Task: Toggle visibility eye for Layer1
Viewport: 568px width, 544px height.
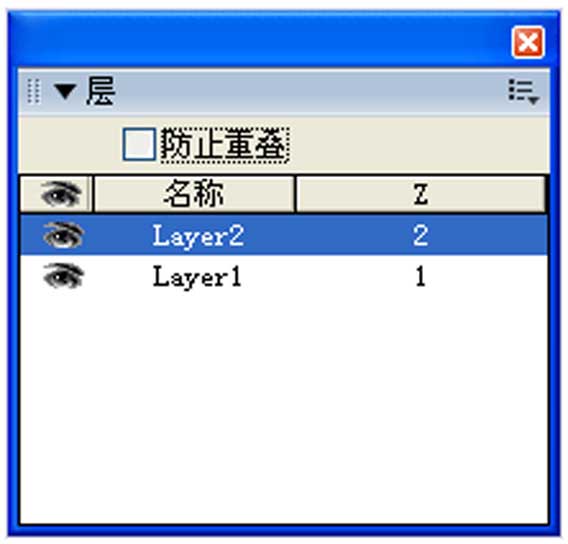Action: coord(63,276)
